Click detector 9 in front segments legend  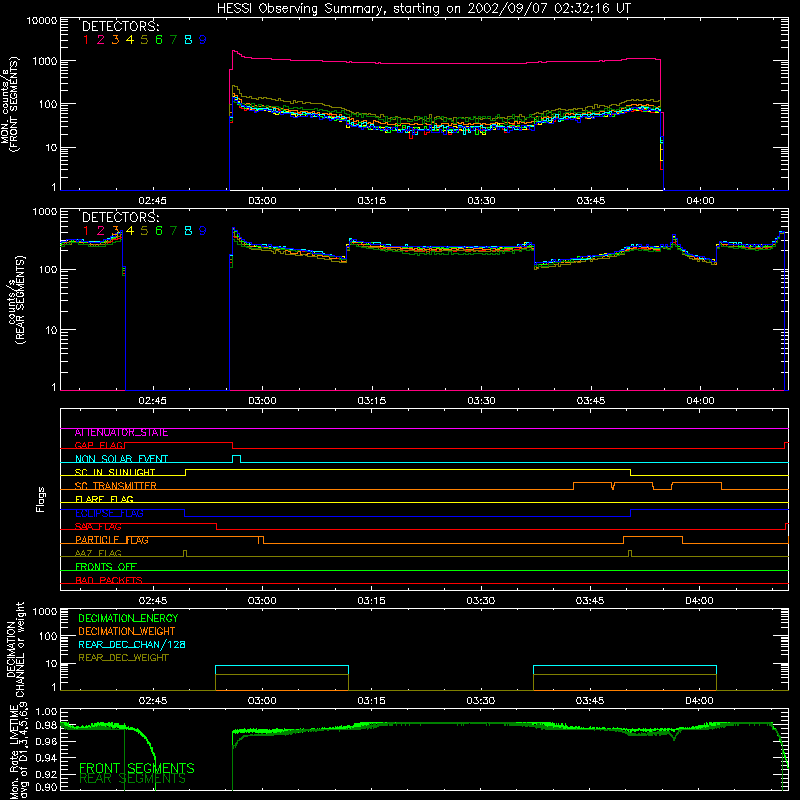(203, 40)
